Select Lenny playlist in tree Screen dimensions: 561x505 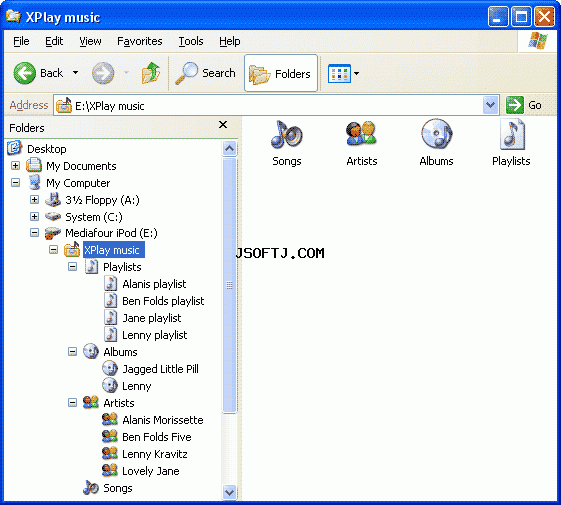[x=155, y=335]
